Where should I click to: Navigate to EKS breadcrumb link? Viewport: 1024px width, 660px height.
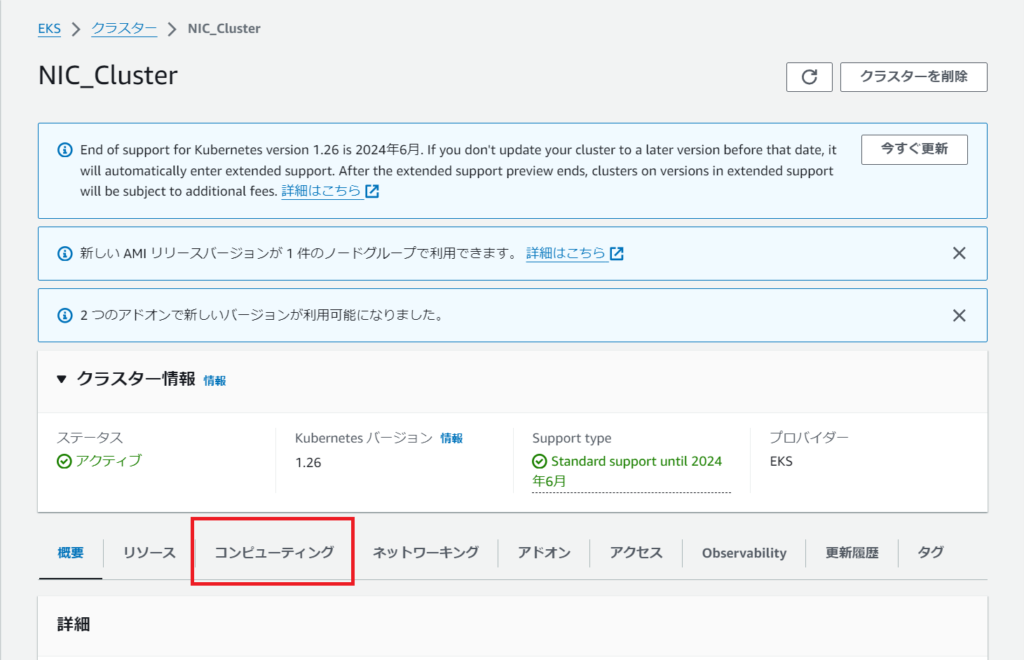tap(49, 29)
